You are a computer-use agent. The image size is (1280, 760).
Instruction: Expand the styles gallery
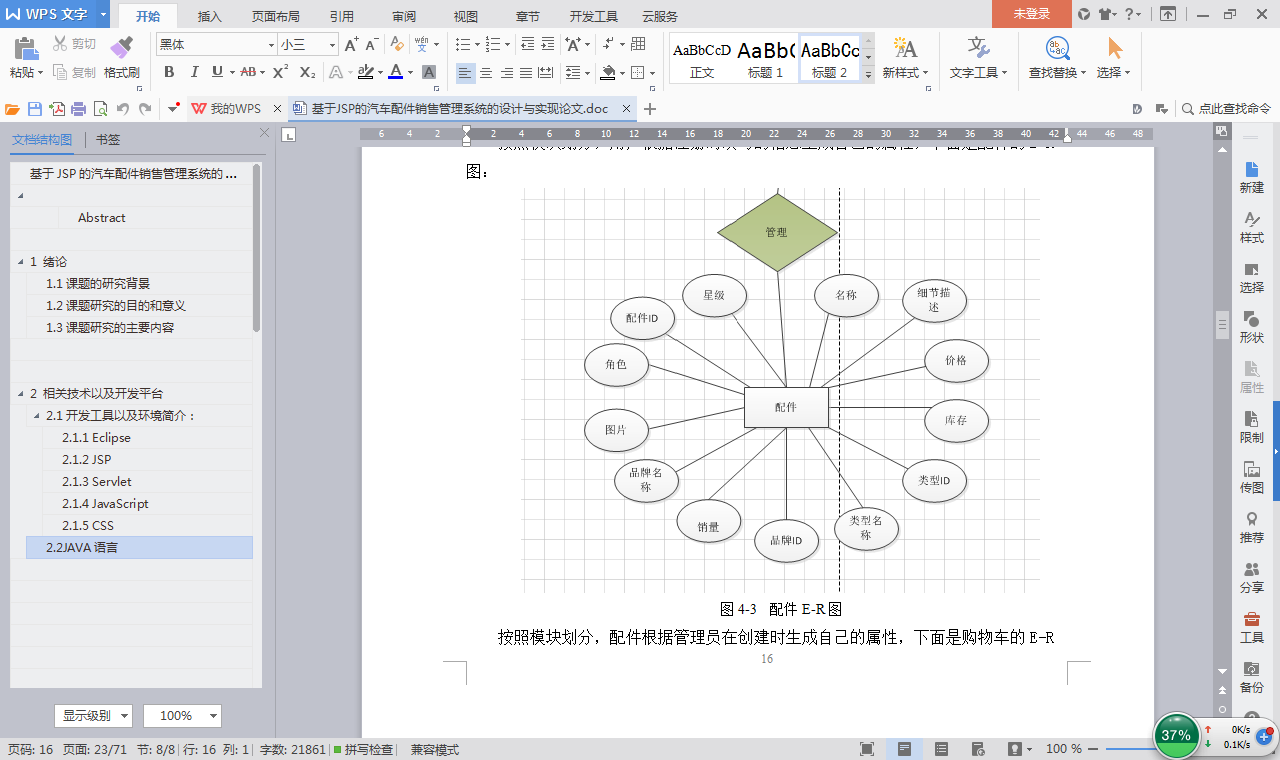coord(868,75)
